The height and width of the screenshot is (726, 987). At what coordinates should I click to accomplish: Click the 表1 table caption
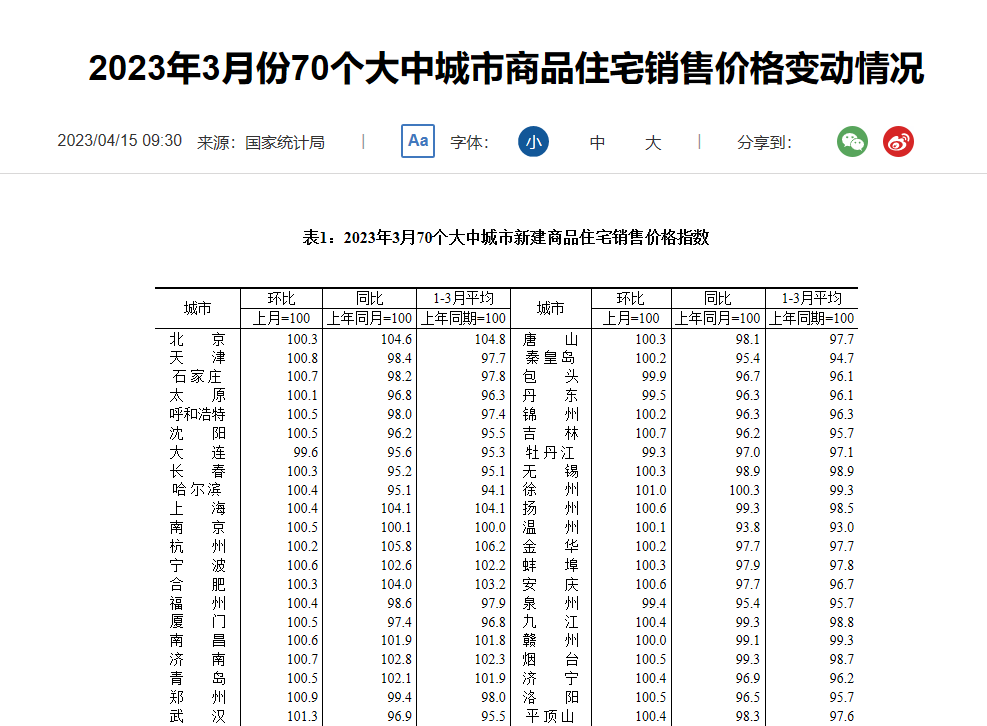(x=506, y=237)
